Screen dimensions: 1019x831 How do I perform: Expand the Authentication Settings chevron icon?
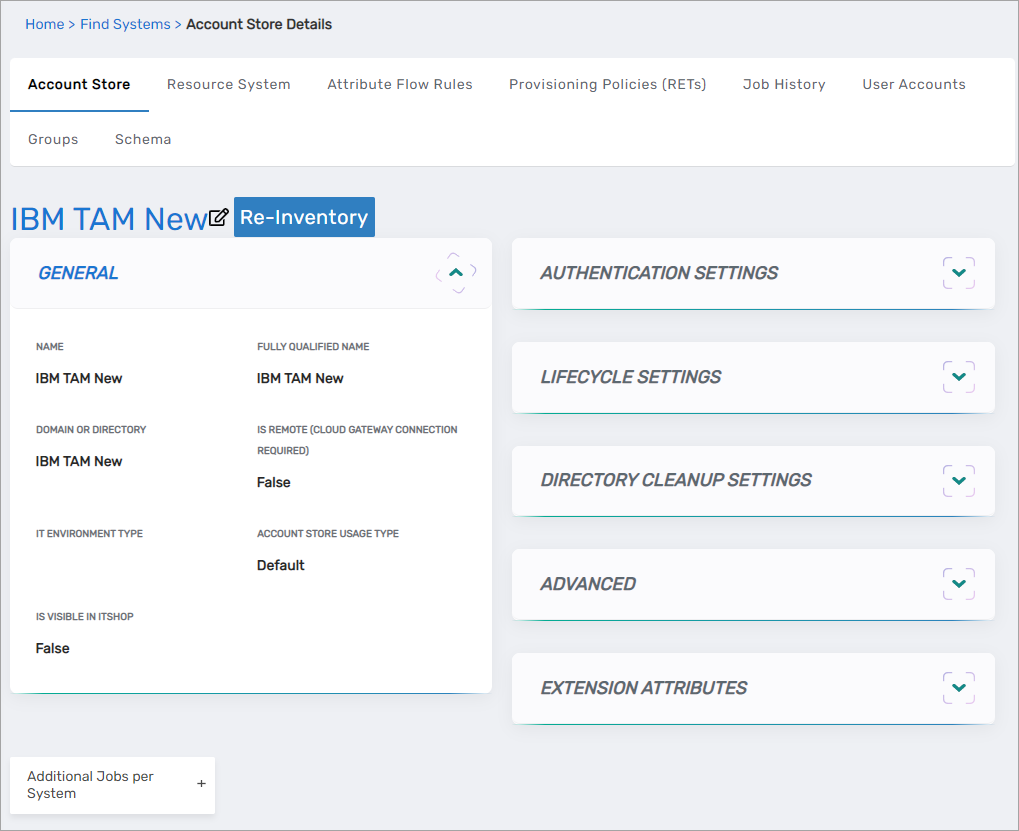pos(958,273)
